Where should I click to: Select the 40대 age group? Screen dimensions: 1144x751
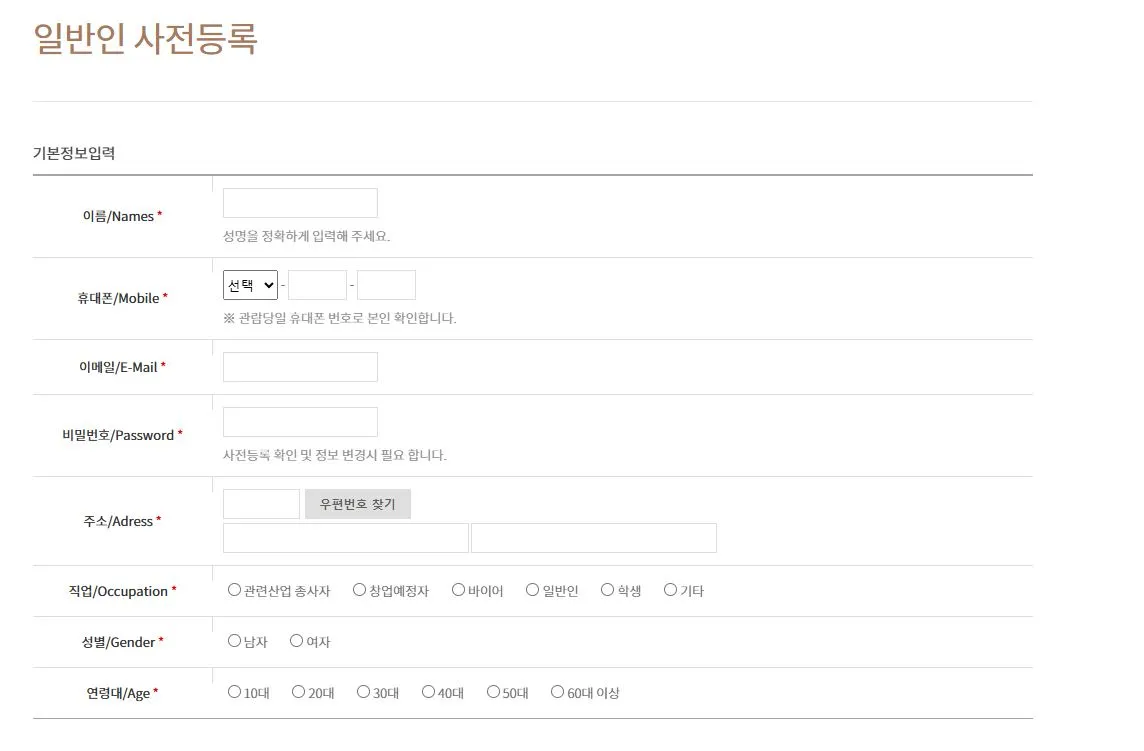(428, 691)
